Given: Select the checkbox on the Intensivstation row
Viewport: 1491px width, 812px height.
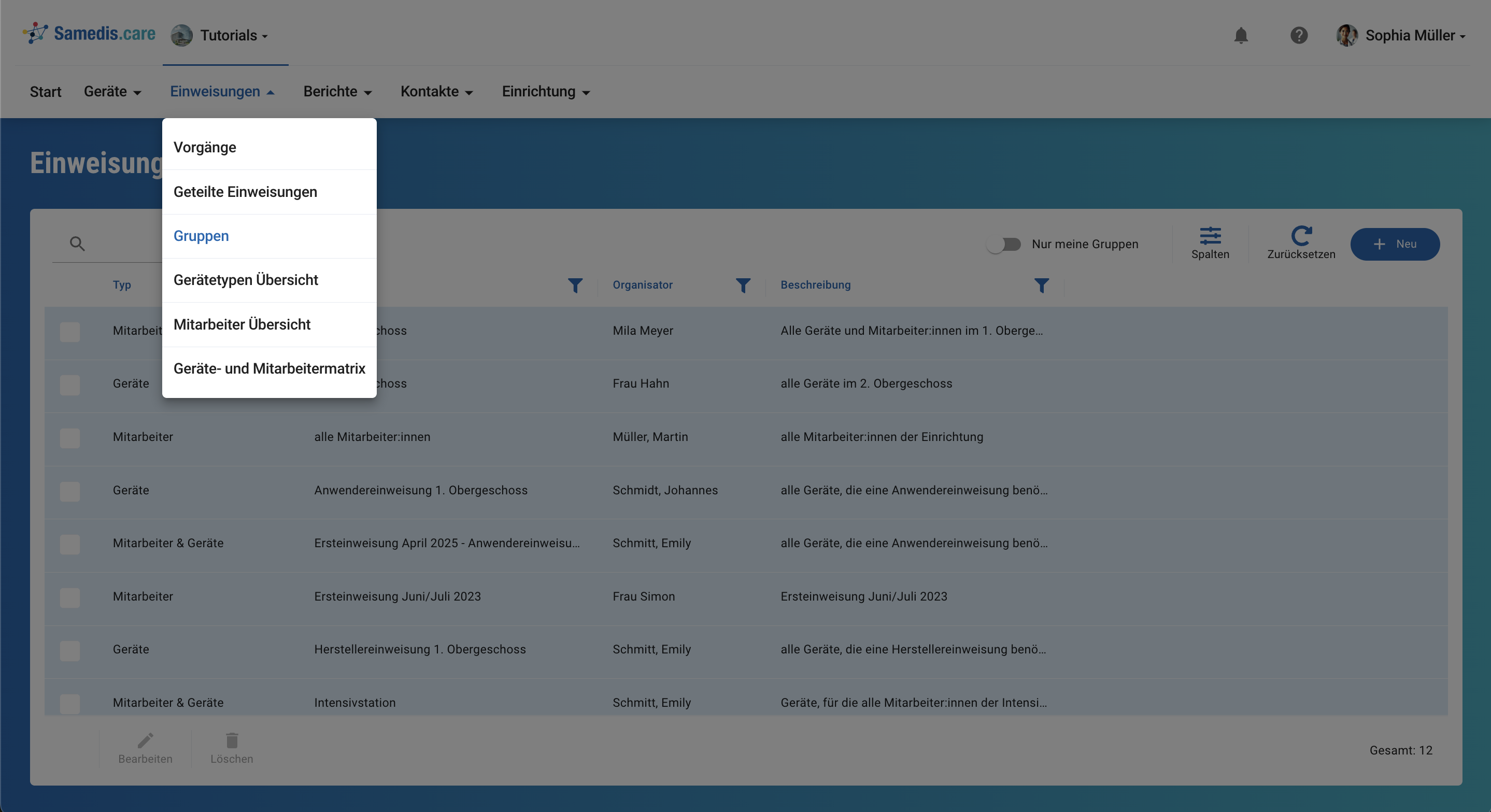Looking at the screenshot, I should pos(69,704).
